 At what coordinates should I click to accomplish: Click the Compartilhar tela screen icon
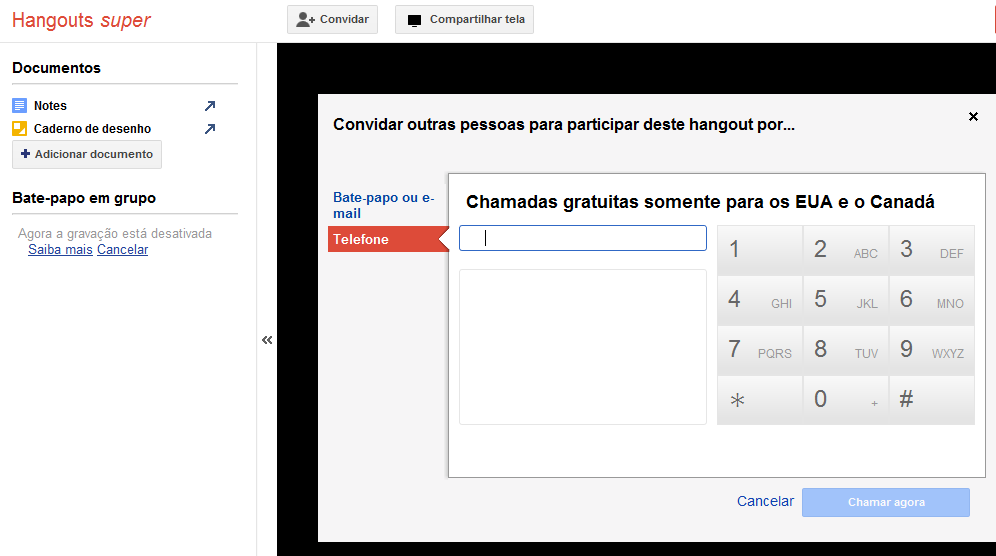(x=414, y=20)
